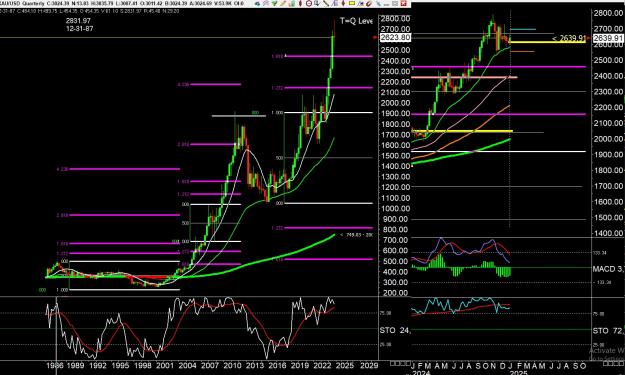The width and height of the screenshot is (625, 375).
Task: Select the diagonal trend line tool
Action: click(x=326, y=4)
